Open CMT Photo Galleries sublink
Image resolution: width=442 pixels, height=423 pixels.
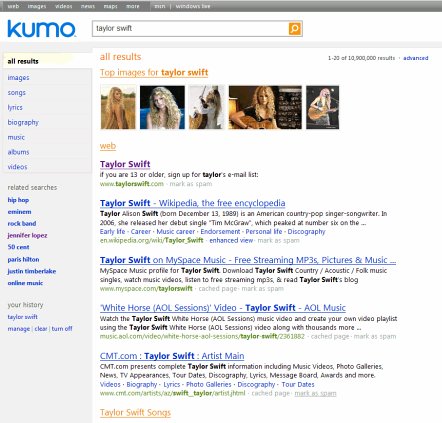coord(209,384)
